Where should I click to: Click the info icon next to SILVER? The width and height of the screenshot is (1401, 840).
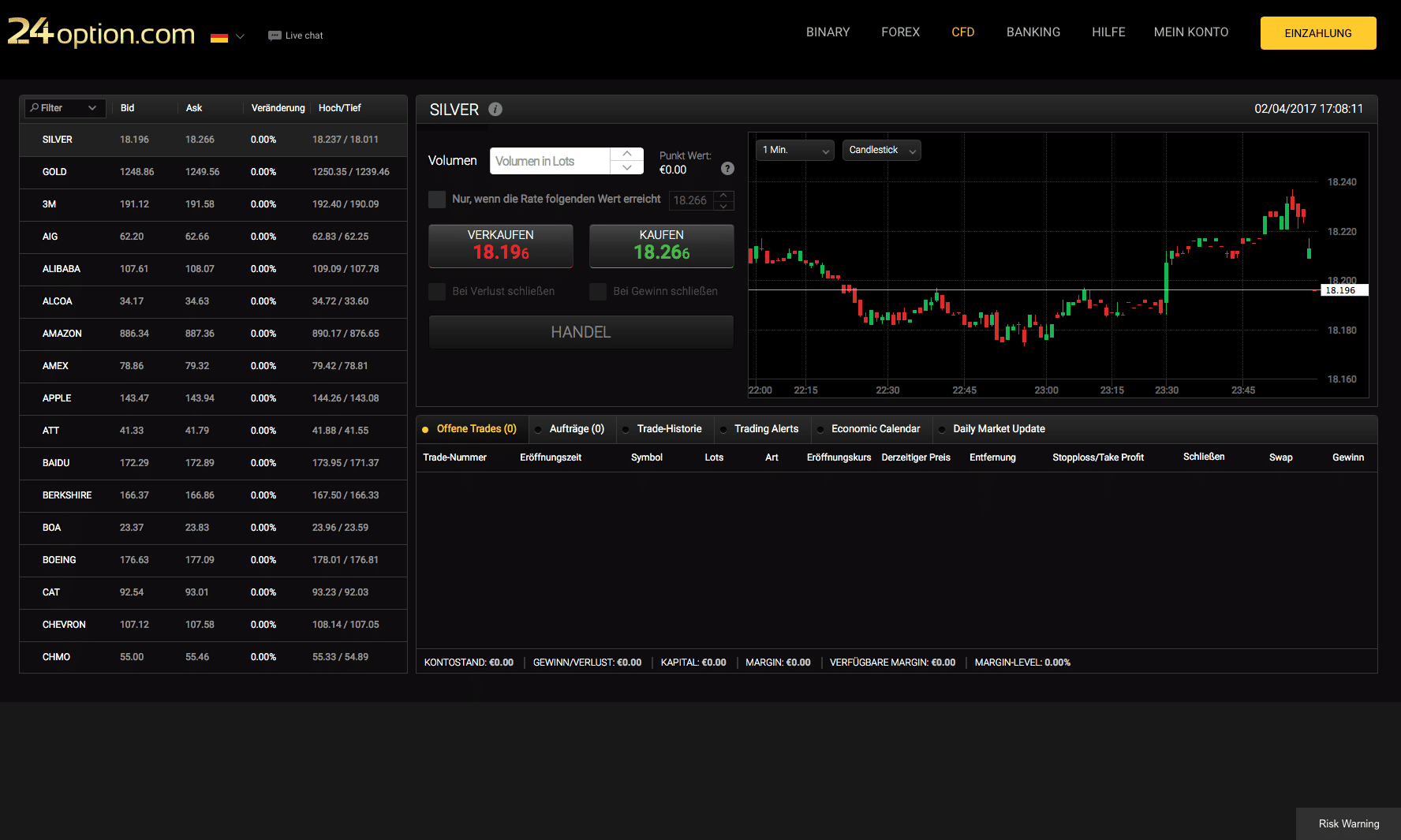(x=495, y=110)
